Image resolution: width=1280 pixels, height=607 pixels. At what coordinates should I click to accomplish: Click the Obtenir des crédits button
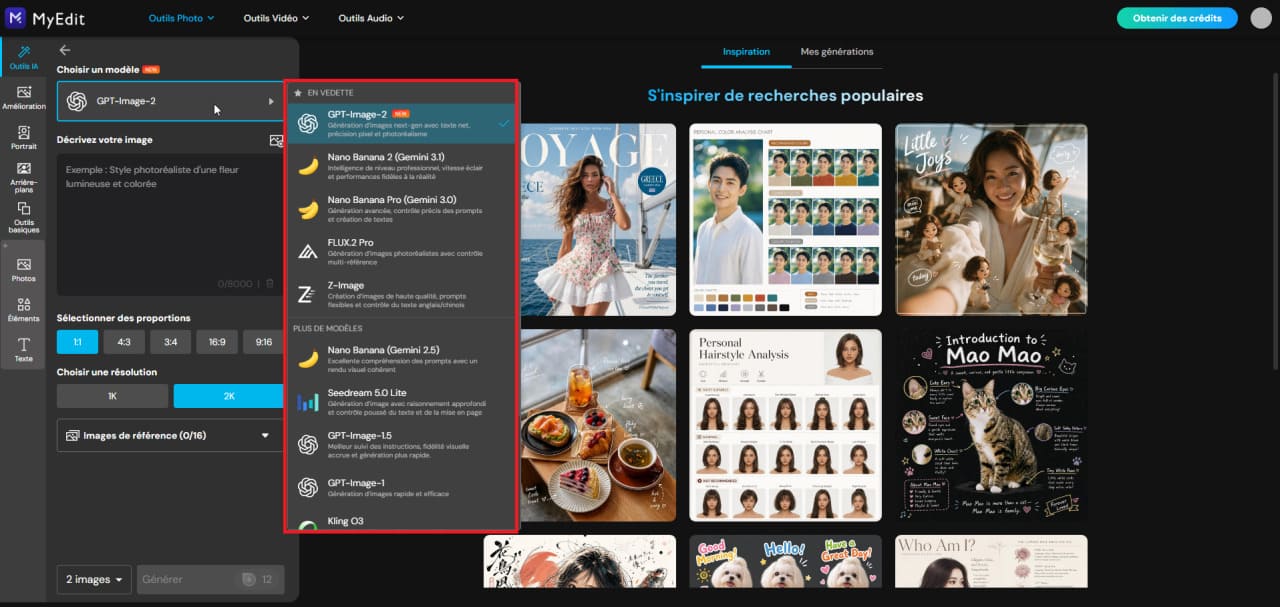[1177, 18]
